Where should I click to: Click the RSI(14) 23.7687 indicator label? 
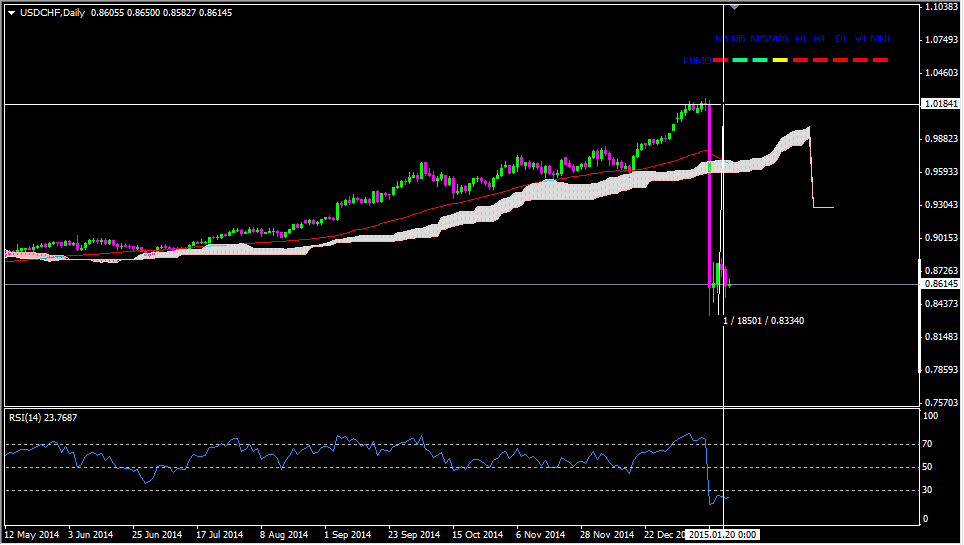pyautogui.click(x=43, y=418)
